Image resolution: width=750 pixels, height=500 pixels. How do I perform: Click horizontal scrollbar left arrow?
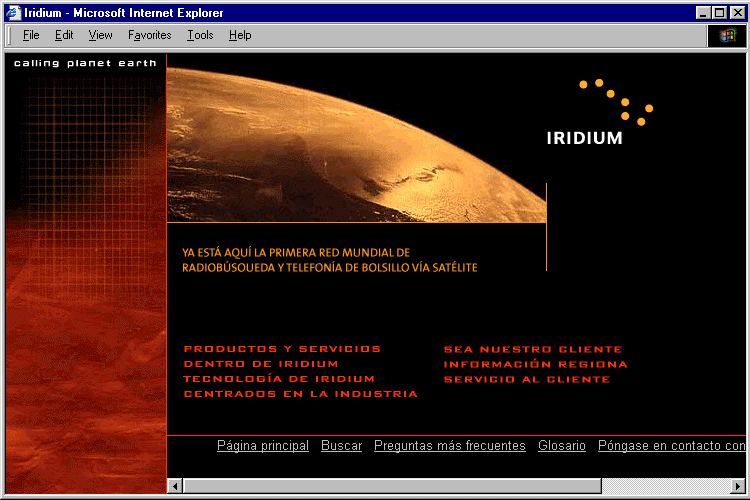175,486
